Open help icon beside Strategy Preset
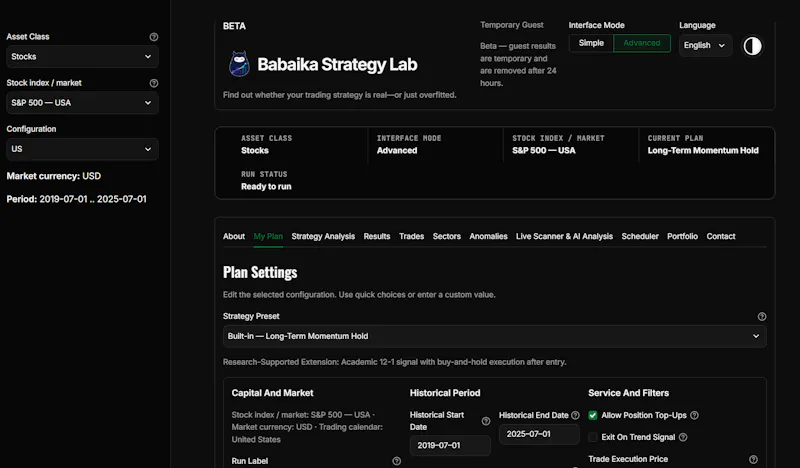 pos(762,316)
